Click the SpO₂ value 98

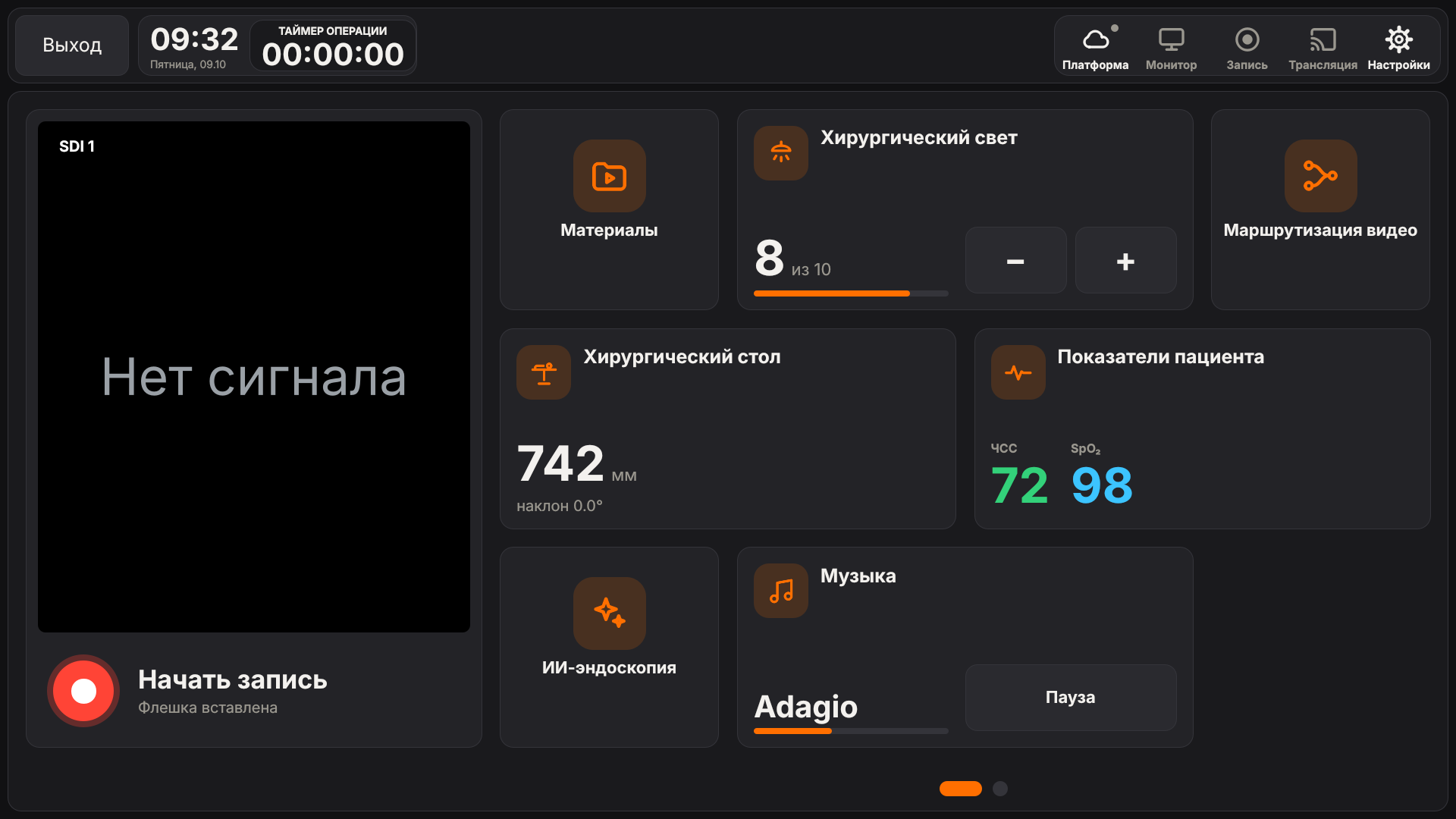pos(1102,485)
